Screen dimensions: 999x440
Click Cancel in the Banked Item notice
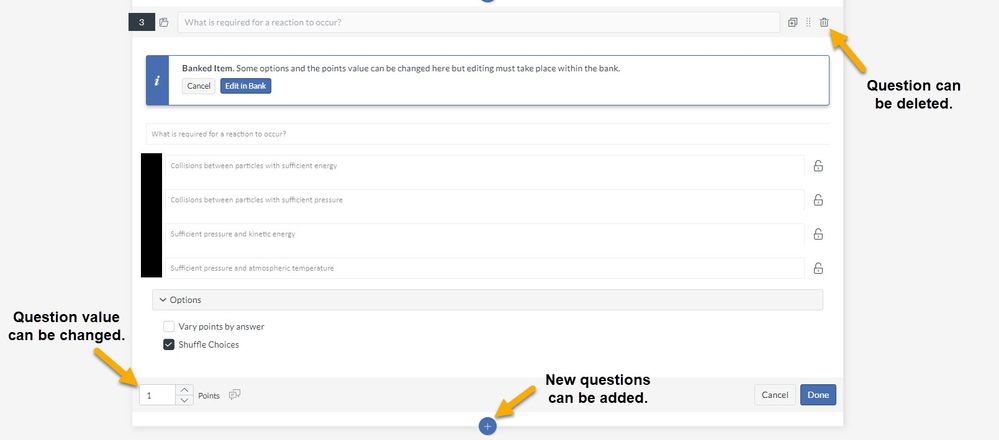point(198,86)
